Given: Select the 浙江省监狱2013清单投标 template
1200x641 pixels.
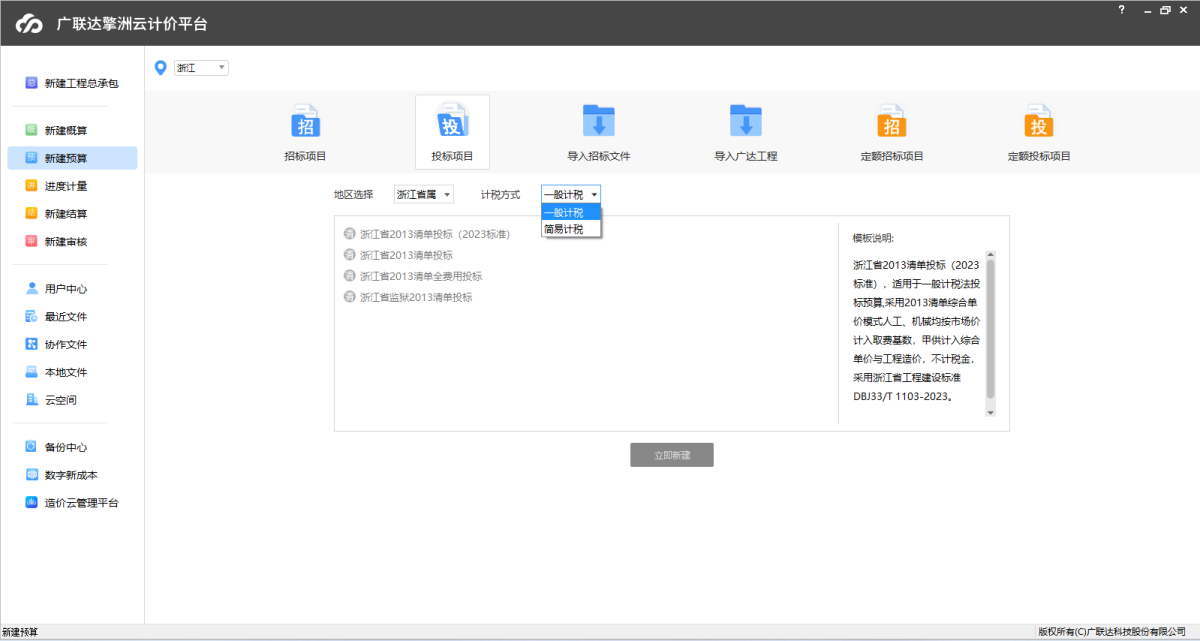Looking at the screenshot, I should [412, 296].
